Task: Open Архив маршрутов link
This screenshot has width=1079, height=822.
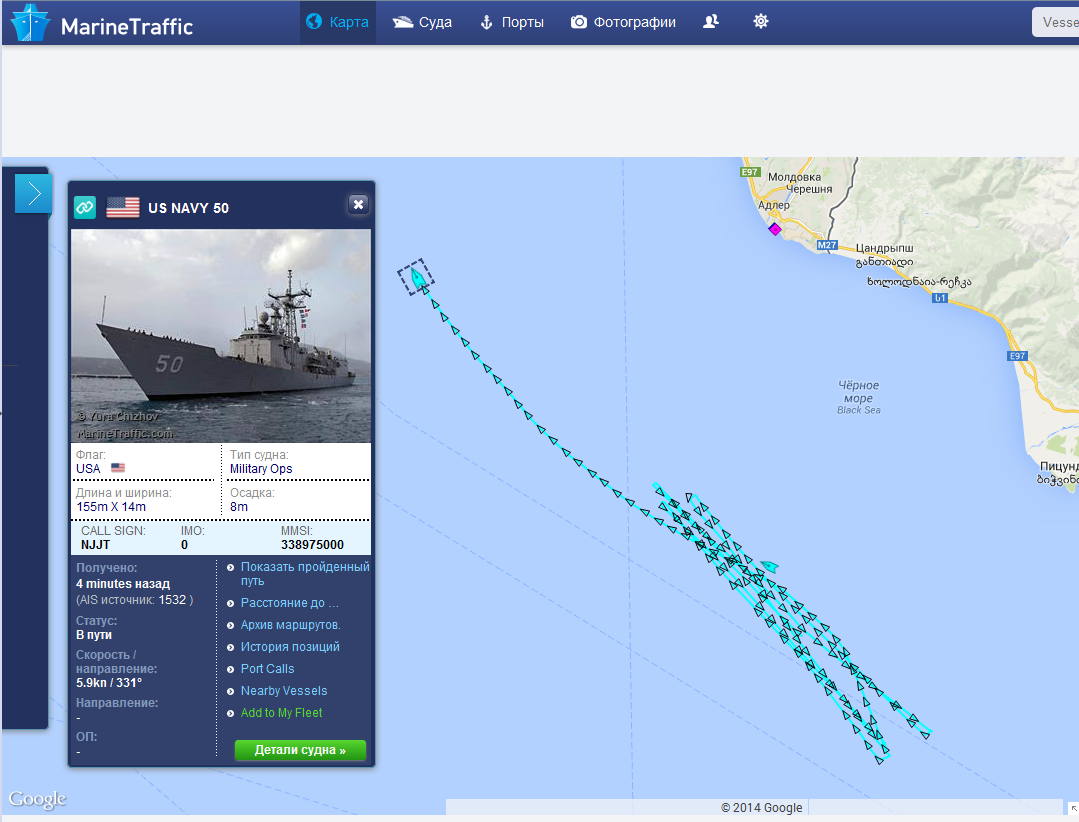Action: (x=290, y=625)
